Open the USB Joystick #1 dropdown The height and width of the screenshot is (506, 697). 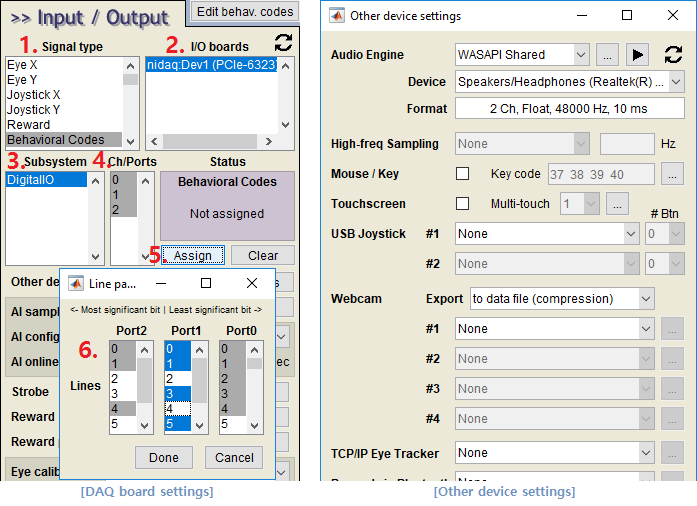tap(547, 234)
